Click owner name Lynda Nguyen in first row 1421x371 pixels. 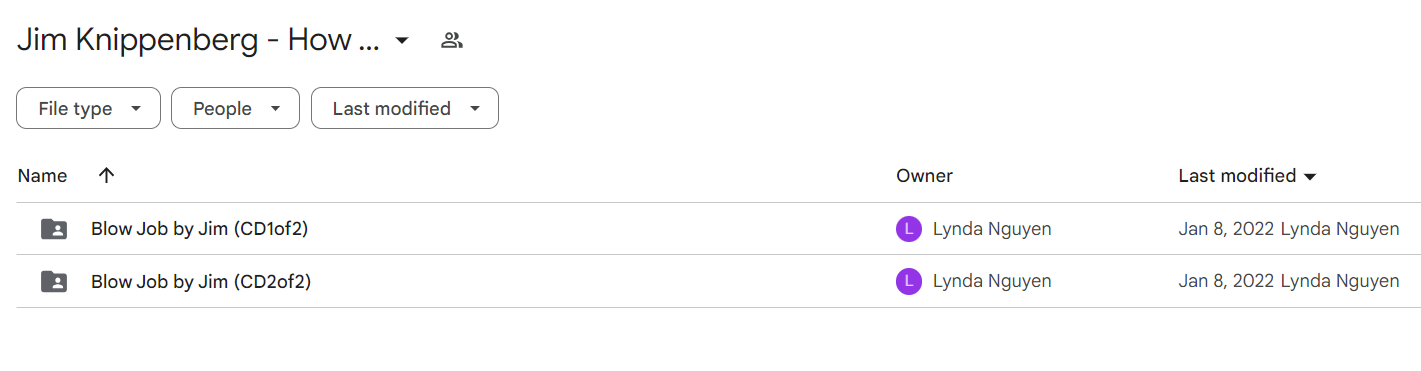(992, 229)
